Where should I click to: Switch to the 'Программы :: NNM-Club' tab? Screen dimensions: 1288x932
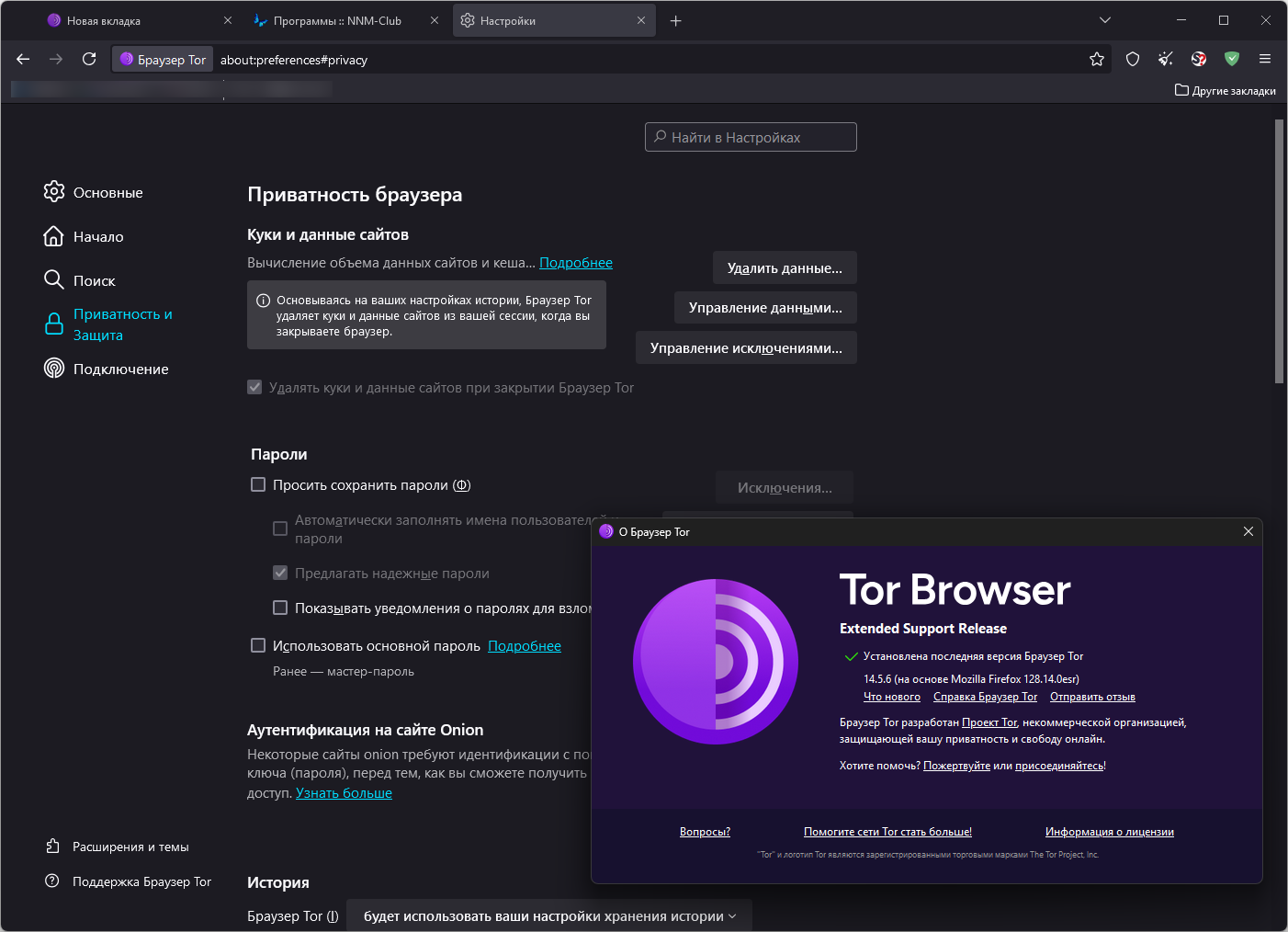(337, 20)
